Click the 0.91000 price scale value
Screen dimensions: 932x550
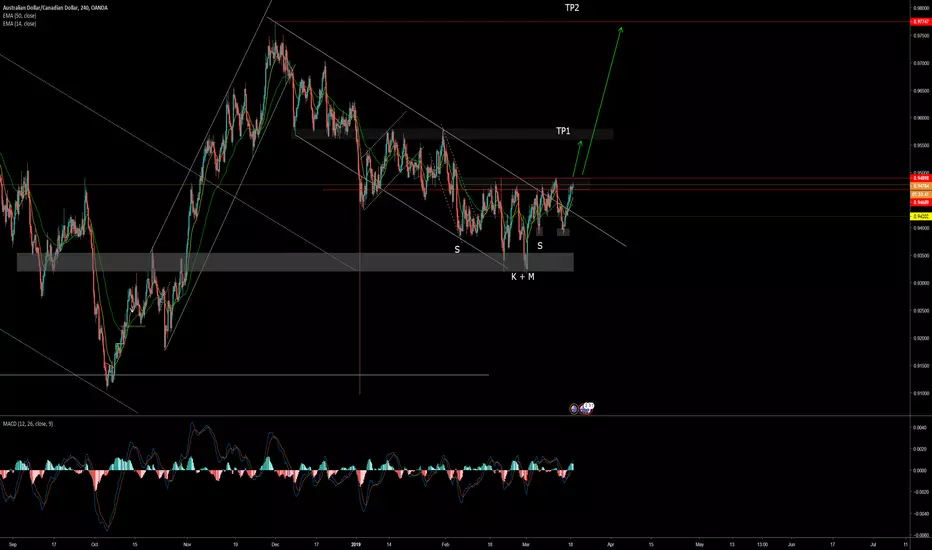click(921, 393)
